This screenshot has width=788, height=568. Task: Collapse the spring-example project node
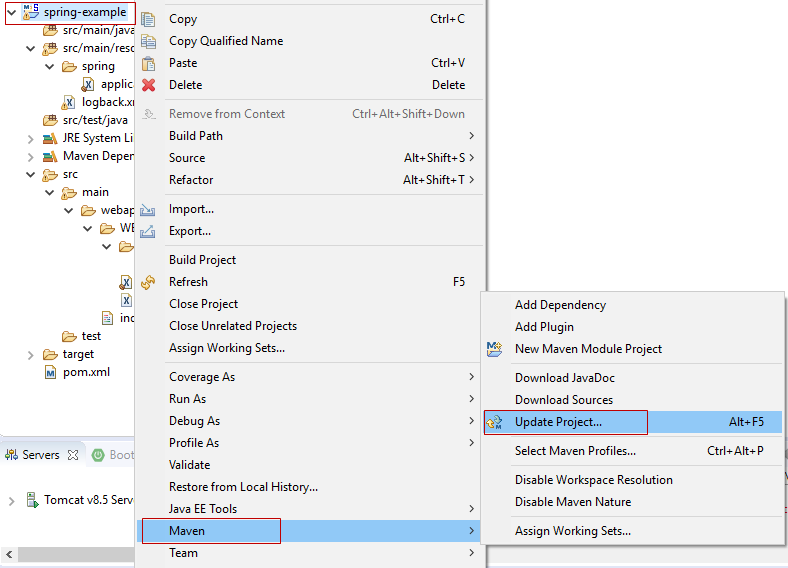(12, 12)
